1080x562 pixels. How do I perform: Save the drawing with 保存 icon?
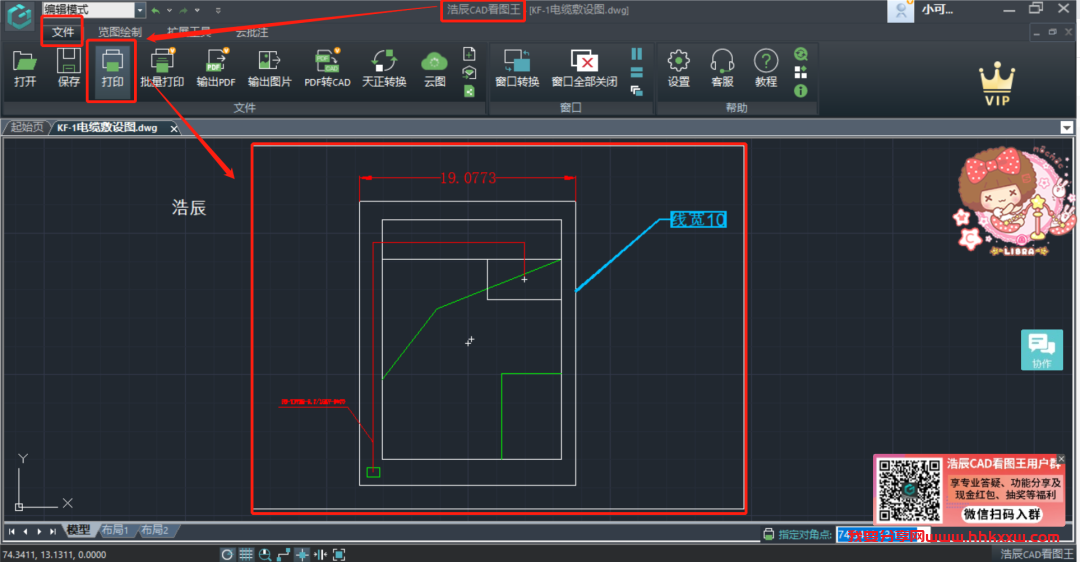(x=68, y=68)
